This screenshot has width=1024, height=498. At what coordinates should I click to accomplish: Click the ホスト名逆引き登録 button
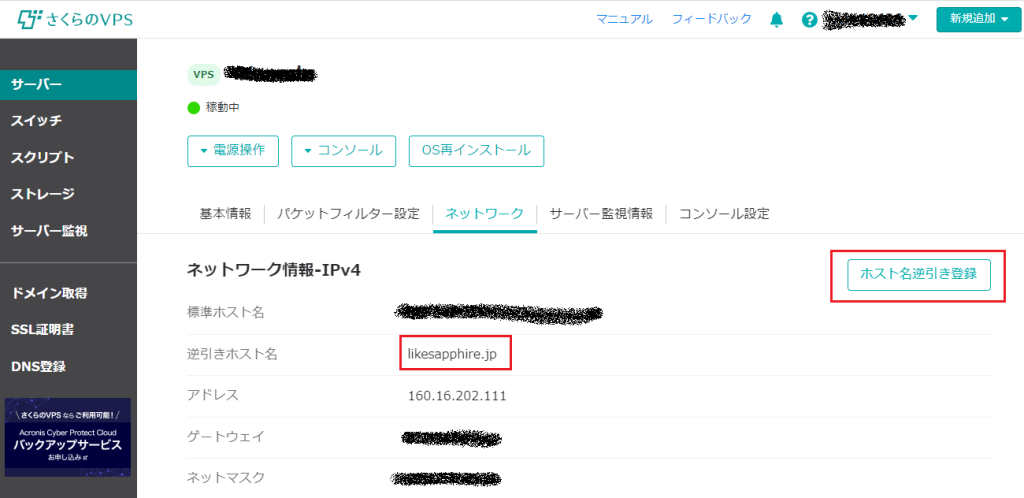[918, 273]
